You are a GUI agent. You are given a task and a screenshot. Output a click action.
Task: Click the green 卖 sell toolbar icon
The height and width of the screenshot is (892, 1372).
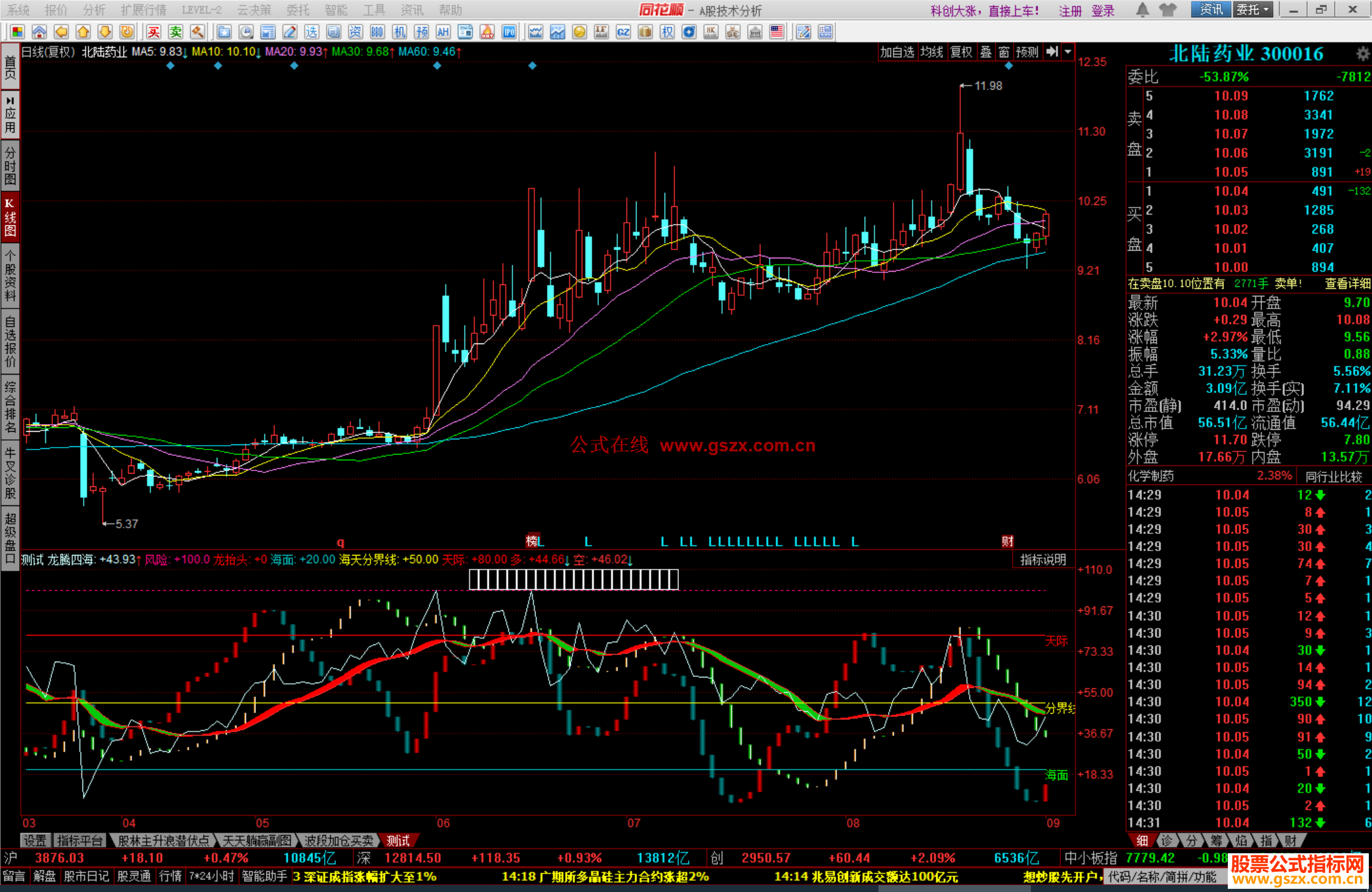point(175,32)
